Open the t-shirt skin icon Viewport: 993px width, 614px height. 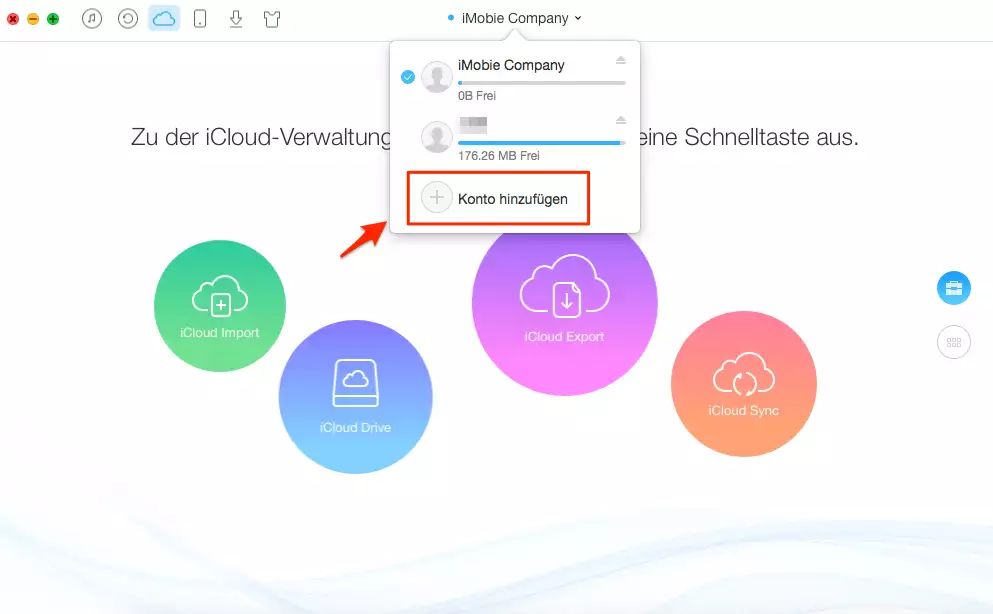(x=272, y=18)
